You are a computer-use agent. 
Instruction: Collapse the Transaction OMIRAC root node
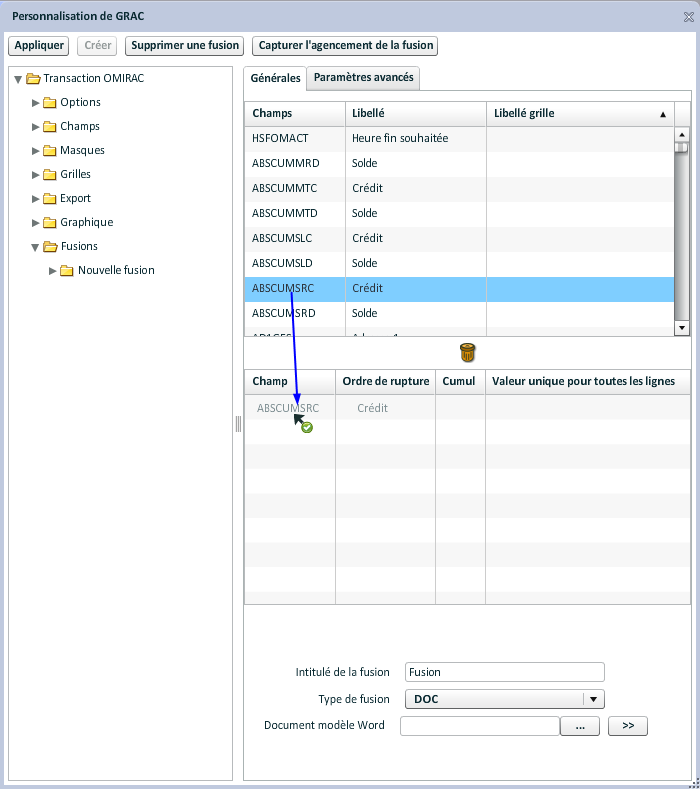point(18,78)
